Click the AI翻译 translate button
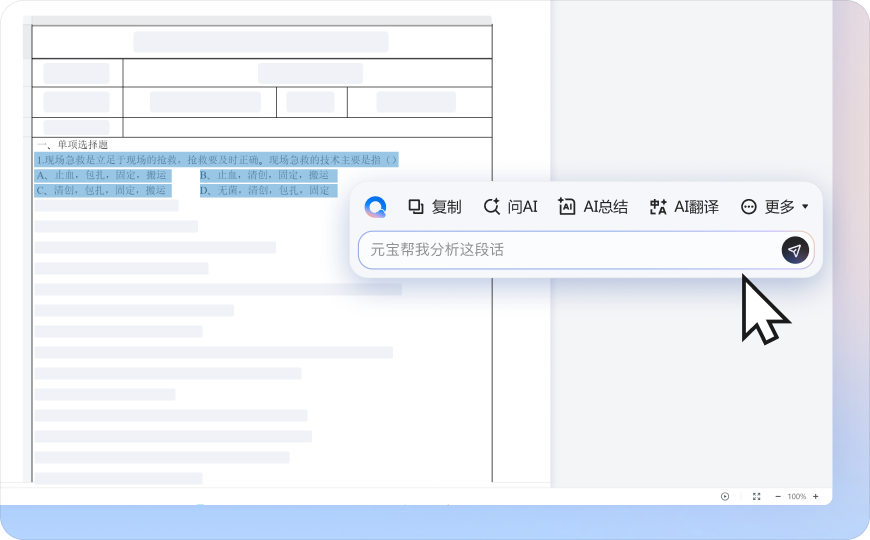This screenshot has width=870, height=540. coord(684,207)
